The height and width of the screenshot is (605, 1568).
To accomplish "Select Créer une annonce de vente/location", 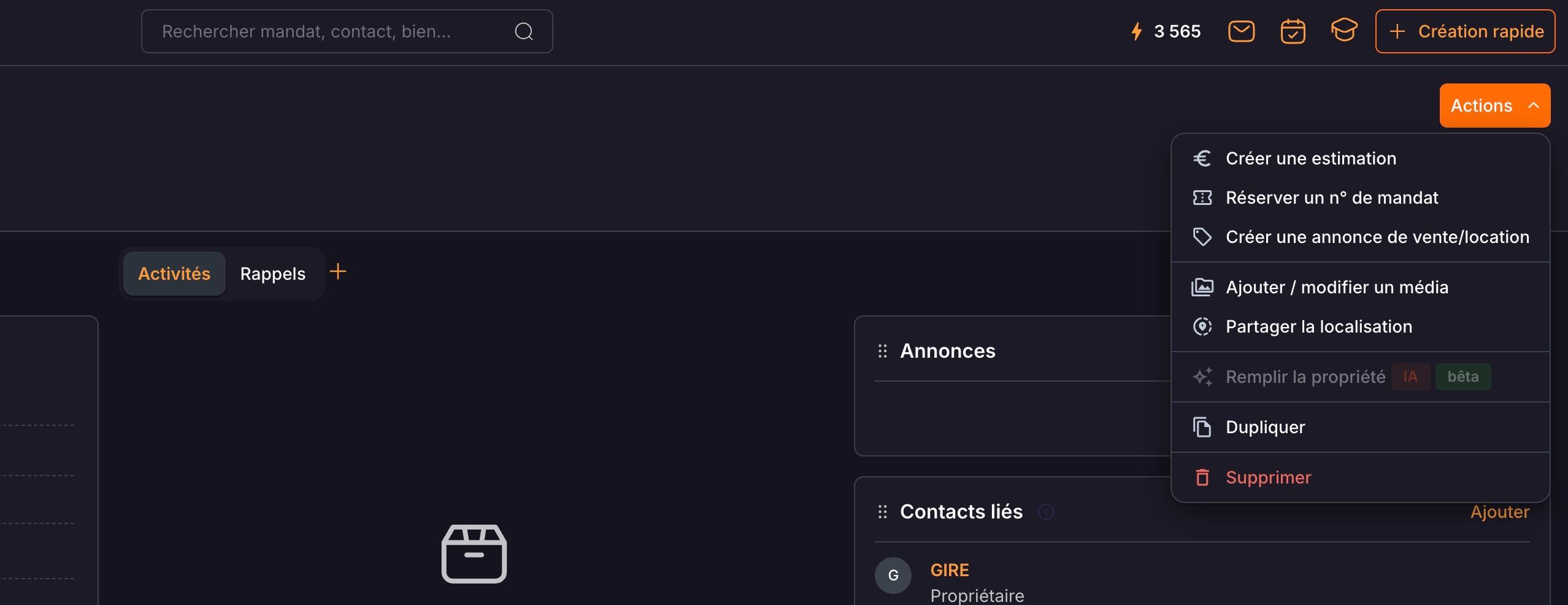I will click(x=1360, y=237).
